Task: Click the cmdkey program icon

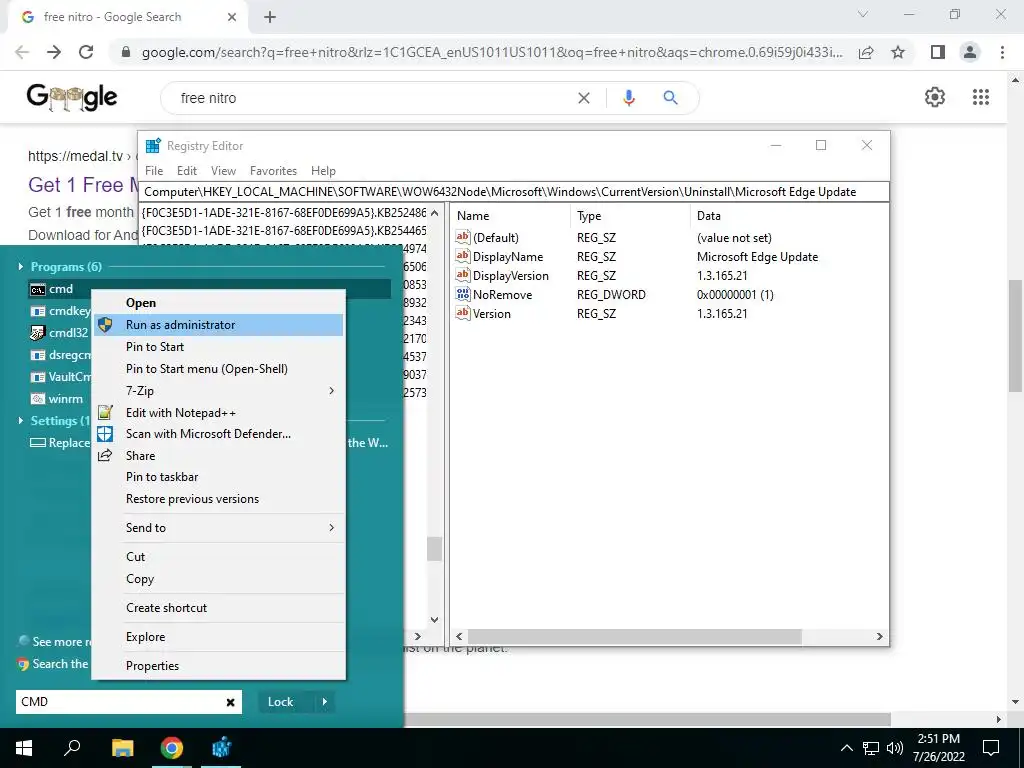Action: point(38,311)
